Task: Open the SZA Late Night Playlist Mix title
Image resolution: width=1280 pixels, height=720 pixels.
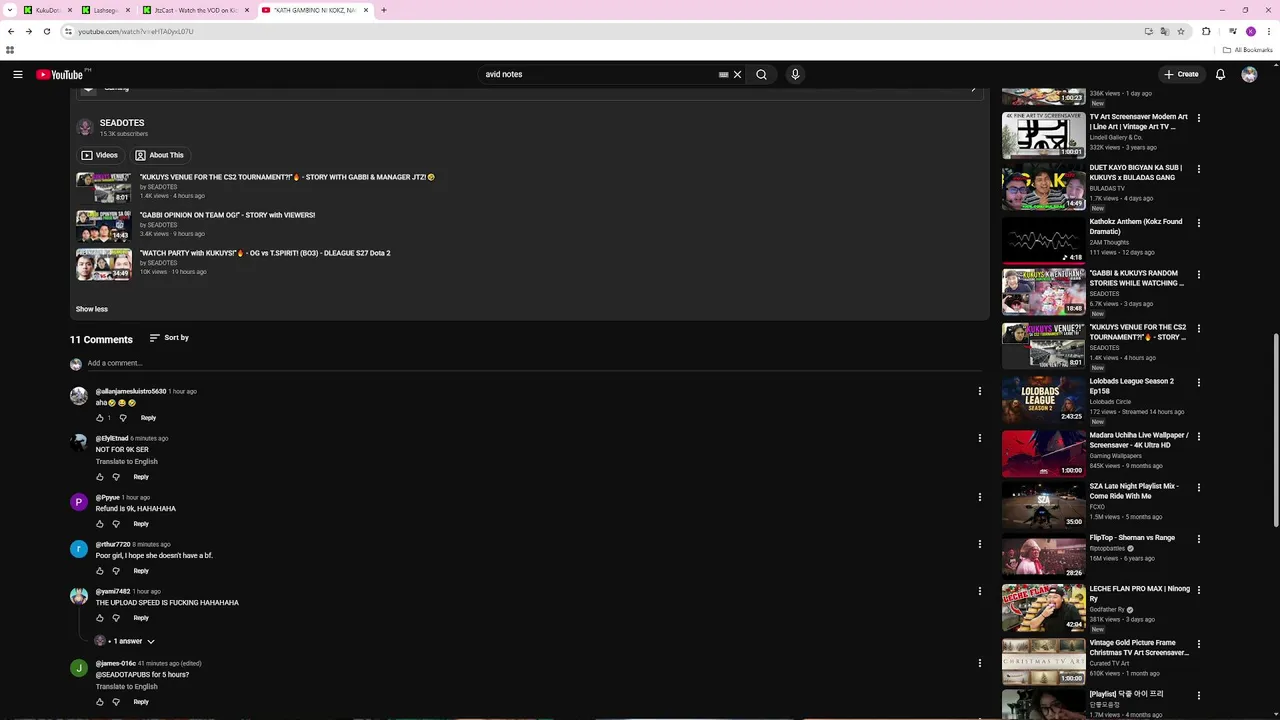Action: pyautogui.click(x=1134, y=491)
